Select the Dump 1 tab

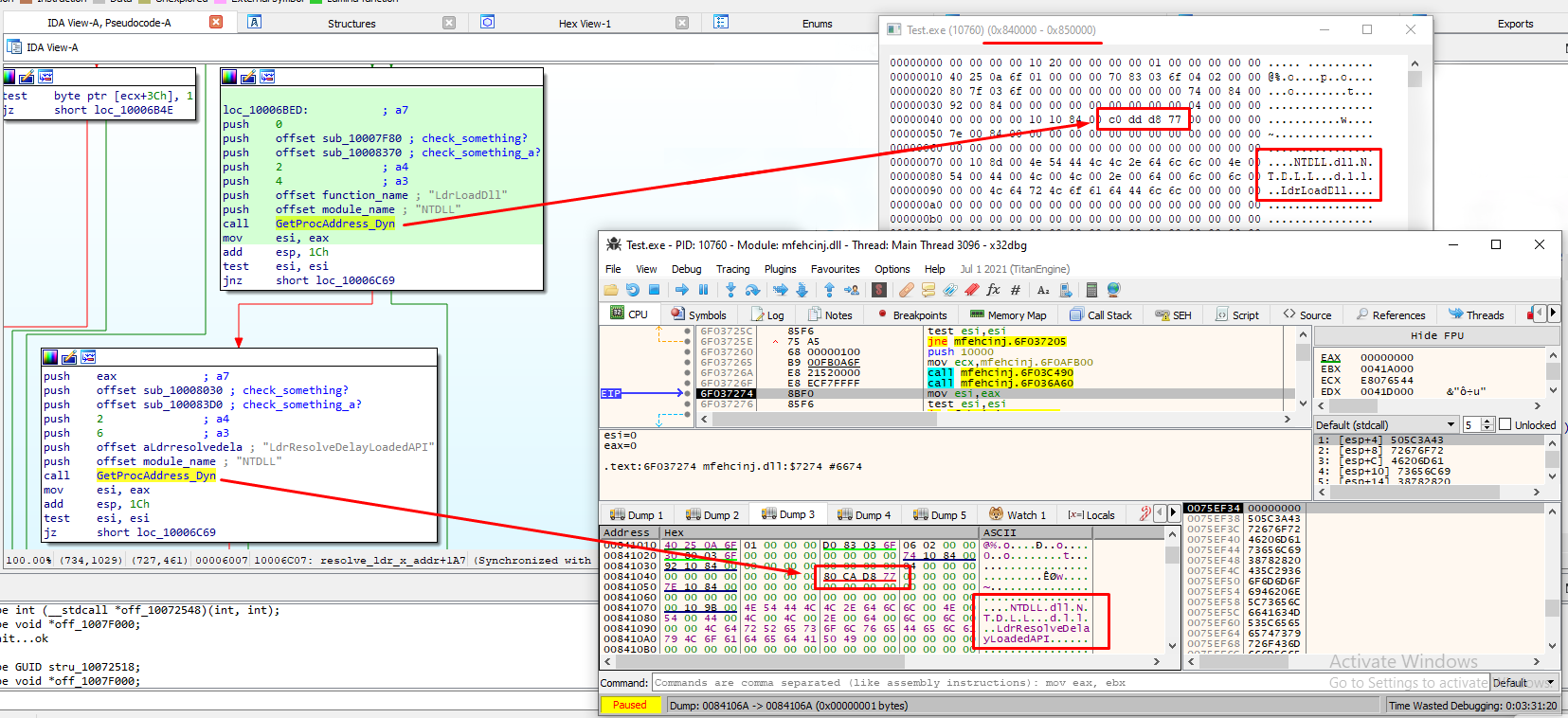coord(637,515)
